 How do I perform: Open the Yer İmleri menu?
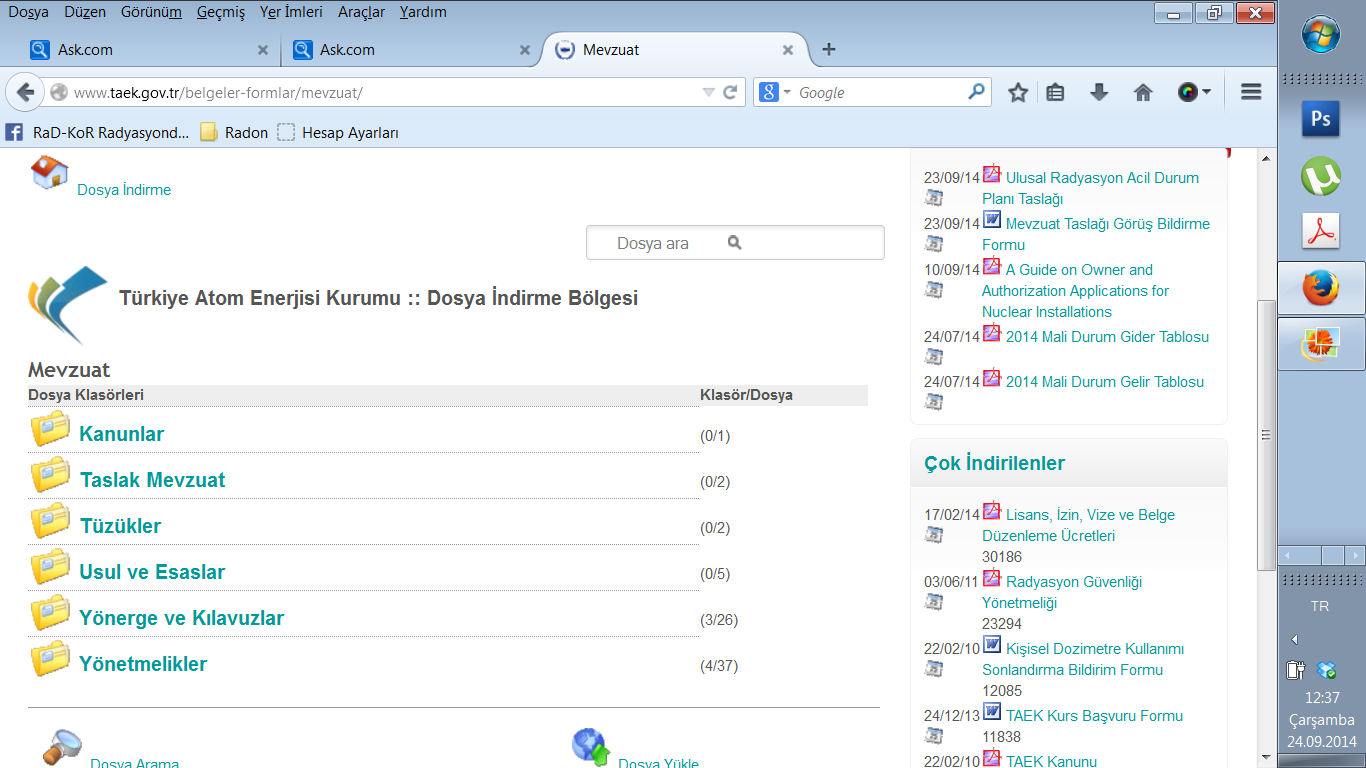290,12
